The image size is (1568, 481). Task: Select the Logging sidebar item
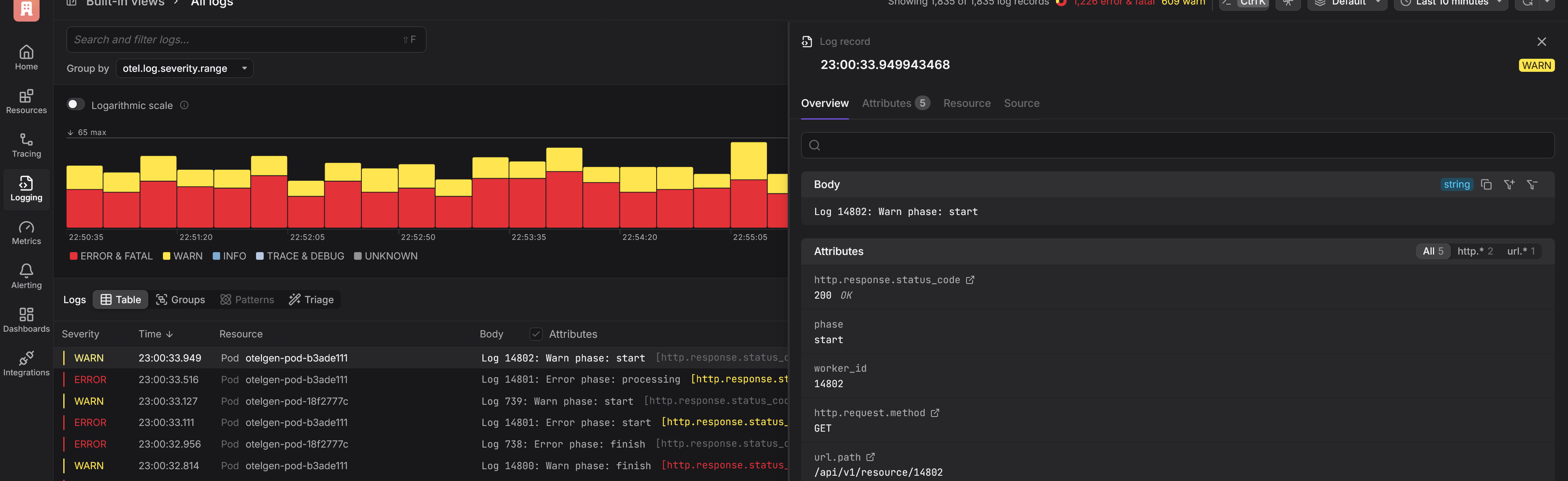[26, 189]
